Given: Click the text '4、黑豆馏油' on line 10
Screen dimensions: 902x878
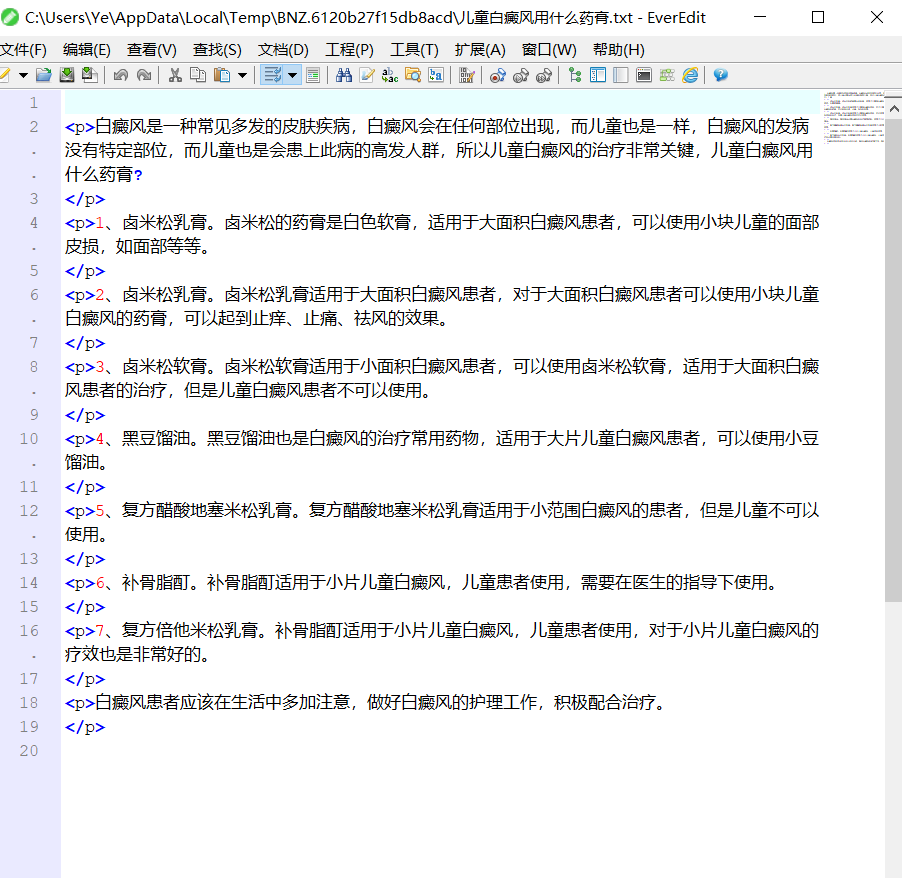Looking at the screenshot, I should [x=143, y=439].
